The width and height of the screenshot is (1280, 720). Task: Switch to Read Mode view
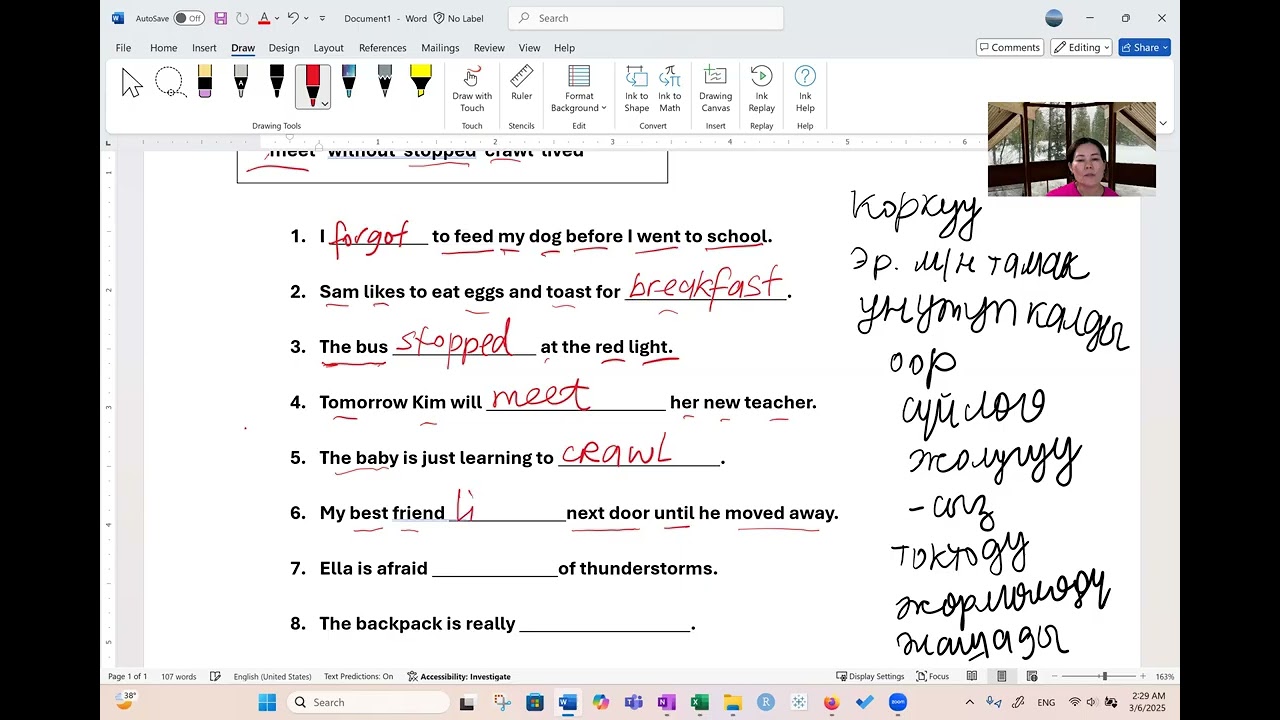click(x=971, y=676)
